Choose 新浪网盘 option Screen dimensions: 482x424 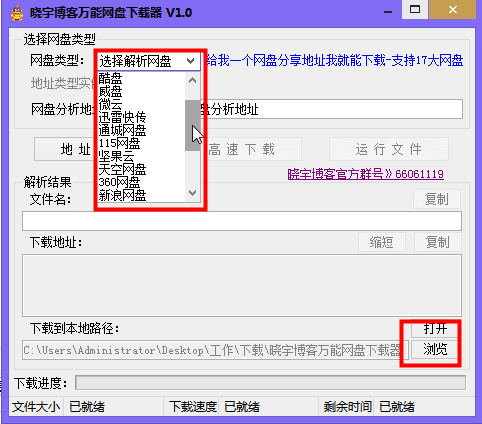[122, 195]
